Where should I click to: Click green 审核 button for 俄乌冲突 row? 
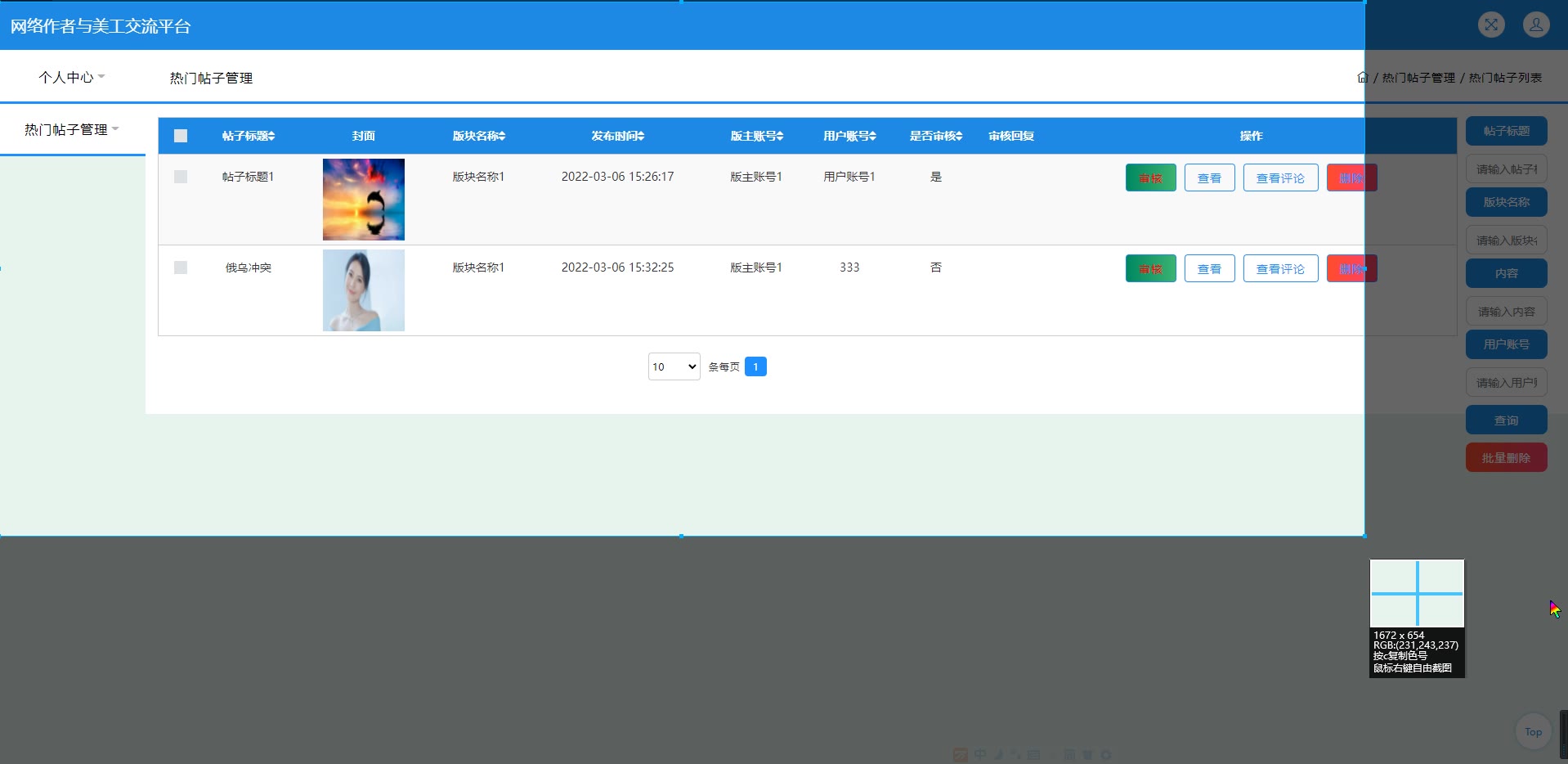tap(1150, 268)
